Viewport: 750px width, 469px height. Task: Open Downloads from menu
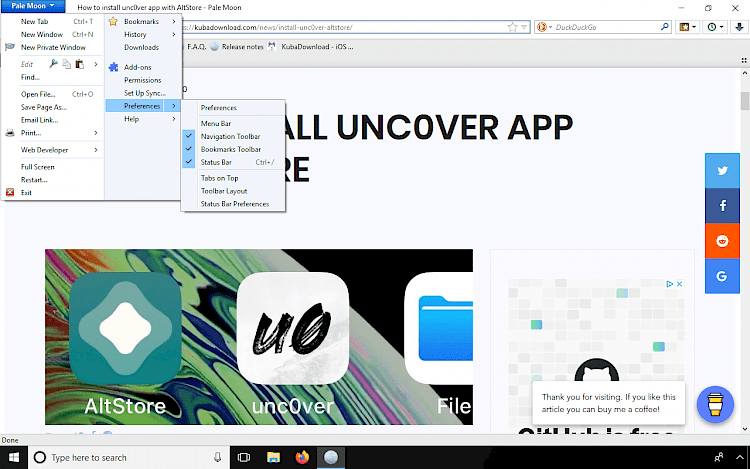[143, 47]
